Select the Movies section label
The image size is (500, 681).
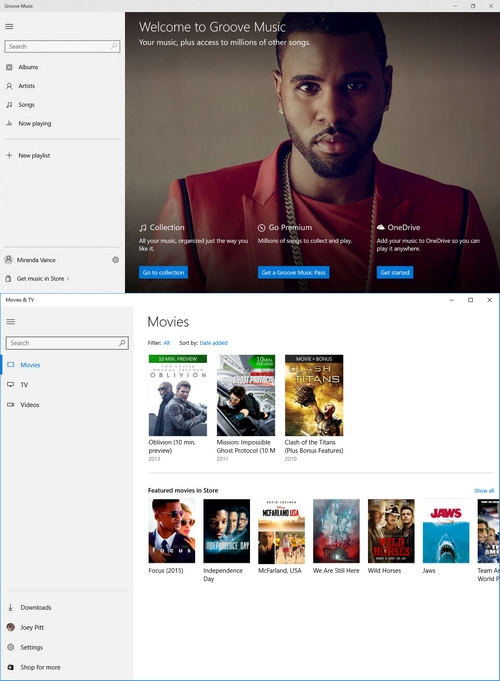pos(30,365)
